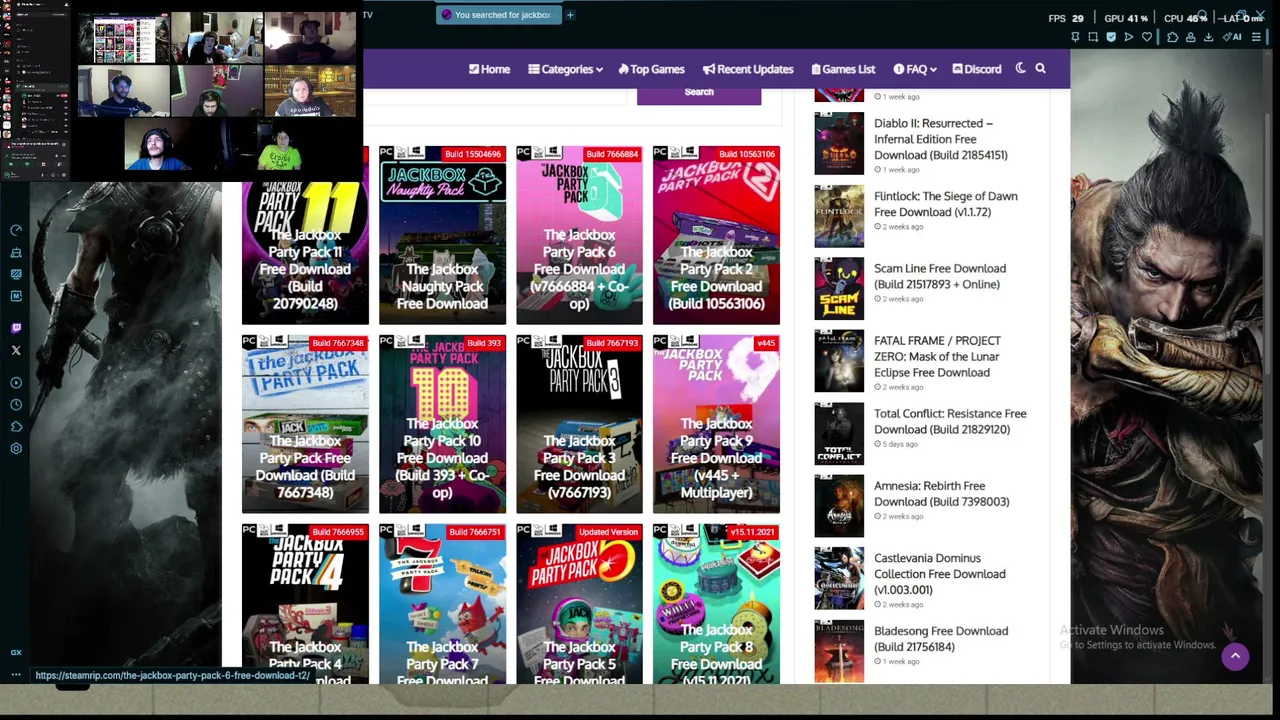Open the original Jackbox Party Pack card

(x=305, y=424)
